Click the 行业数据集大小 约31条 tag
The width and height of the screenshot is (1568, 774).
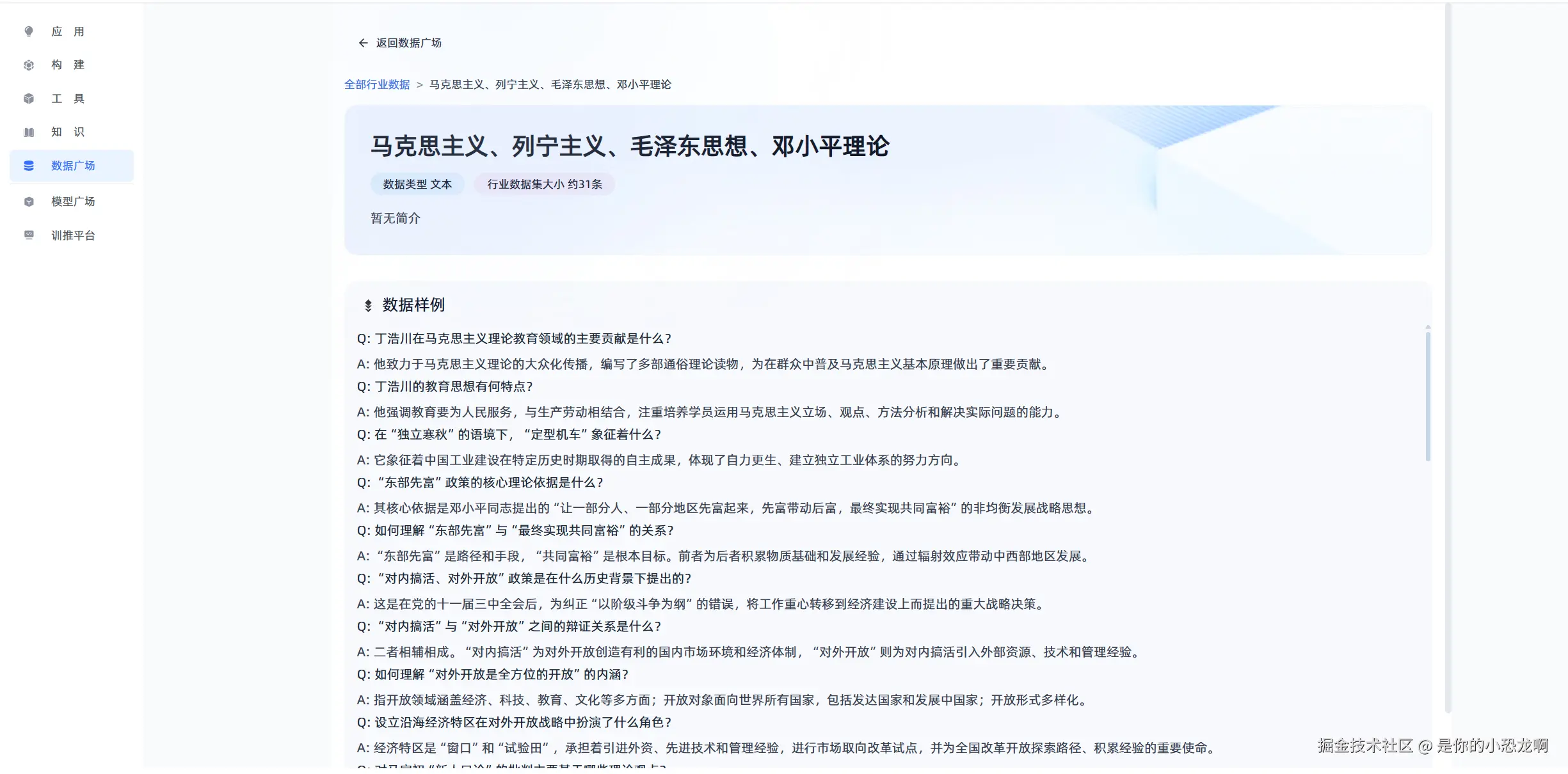(544, 184)
